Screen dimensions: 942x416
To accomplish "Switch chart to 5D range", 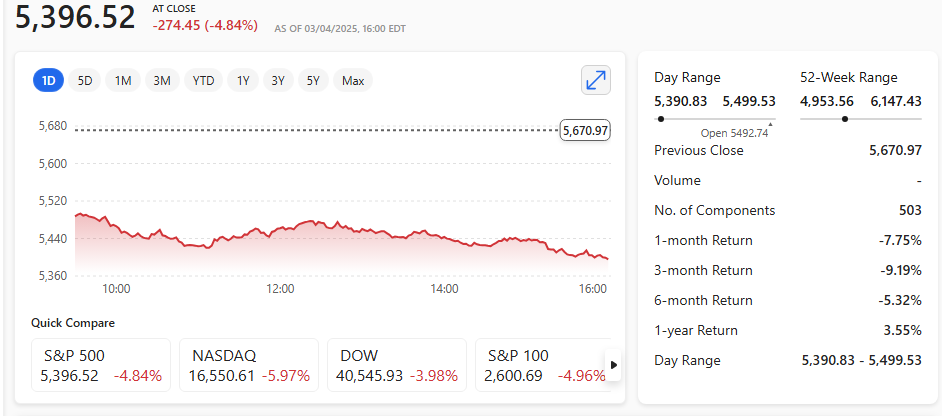I will [x=85, y=81].
